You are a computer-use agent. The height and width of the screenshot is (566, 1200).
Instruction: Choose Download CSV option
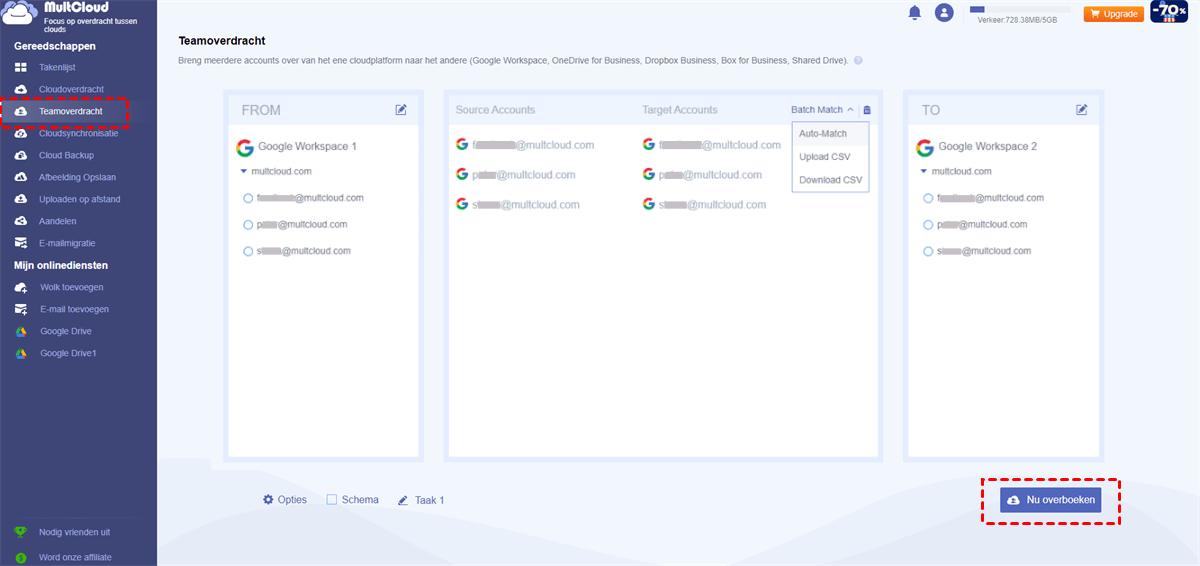[x=830, y=180]
